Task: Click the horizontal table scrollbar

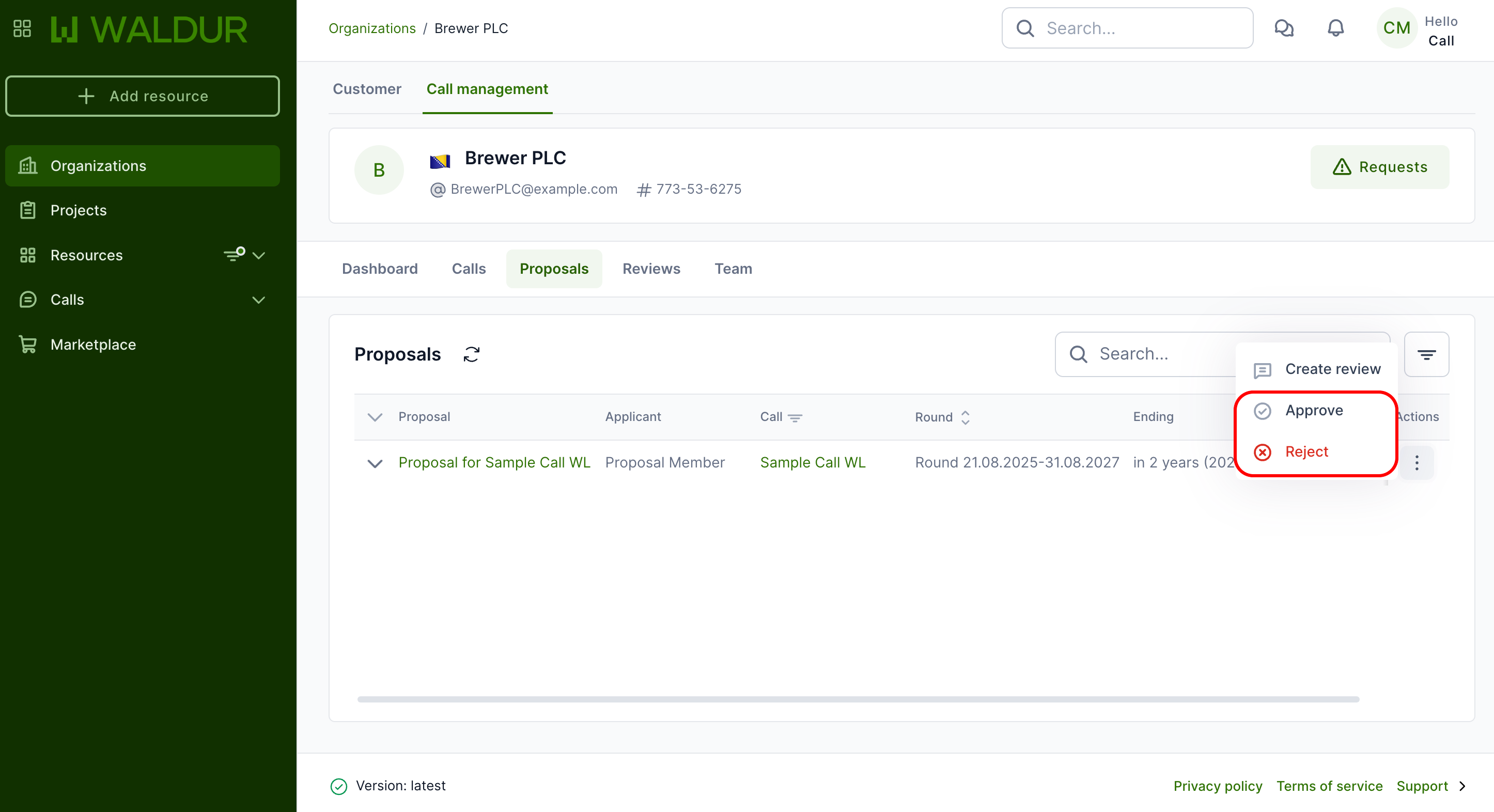Action: (x=858, y=699)
